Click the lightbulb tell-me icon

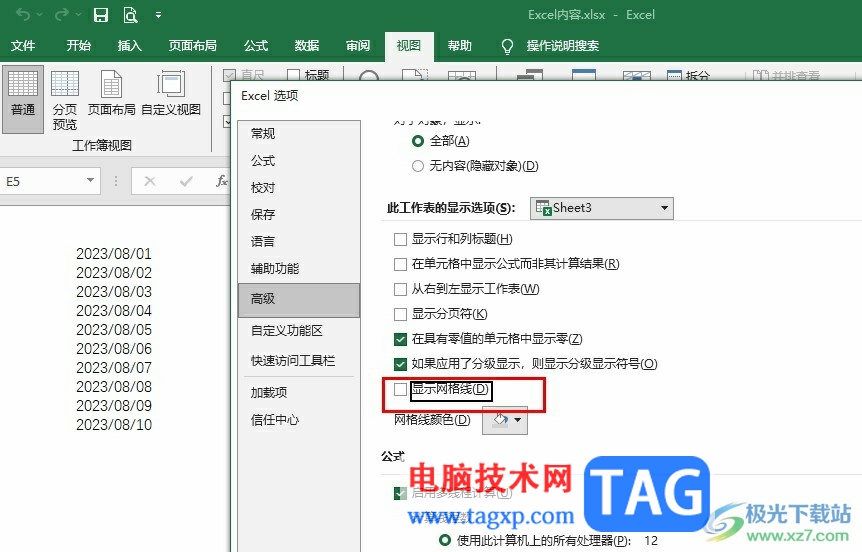click(507, 46)
